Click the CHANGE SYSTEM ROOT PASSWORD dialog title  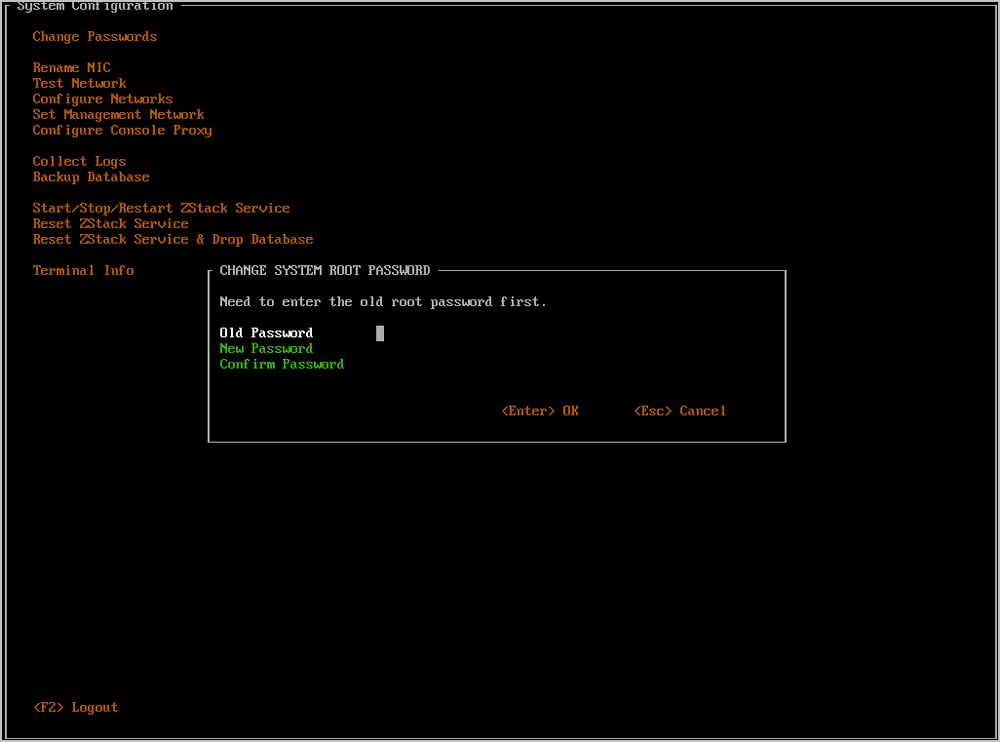[x=325, y=271]
